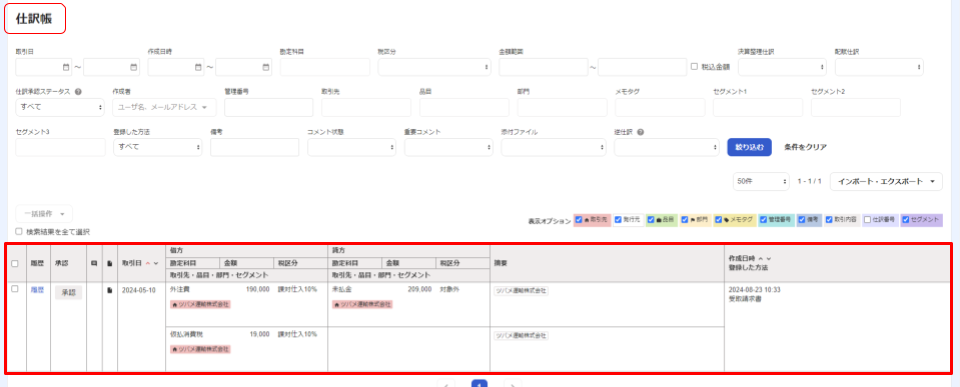Click 承認 approve button in row
Screen dimensions: 960x387
tap(68, 293)
